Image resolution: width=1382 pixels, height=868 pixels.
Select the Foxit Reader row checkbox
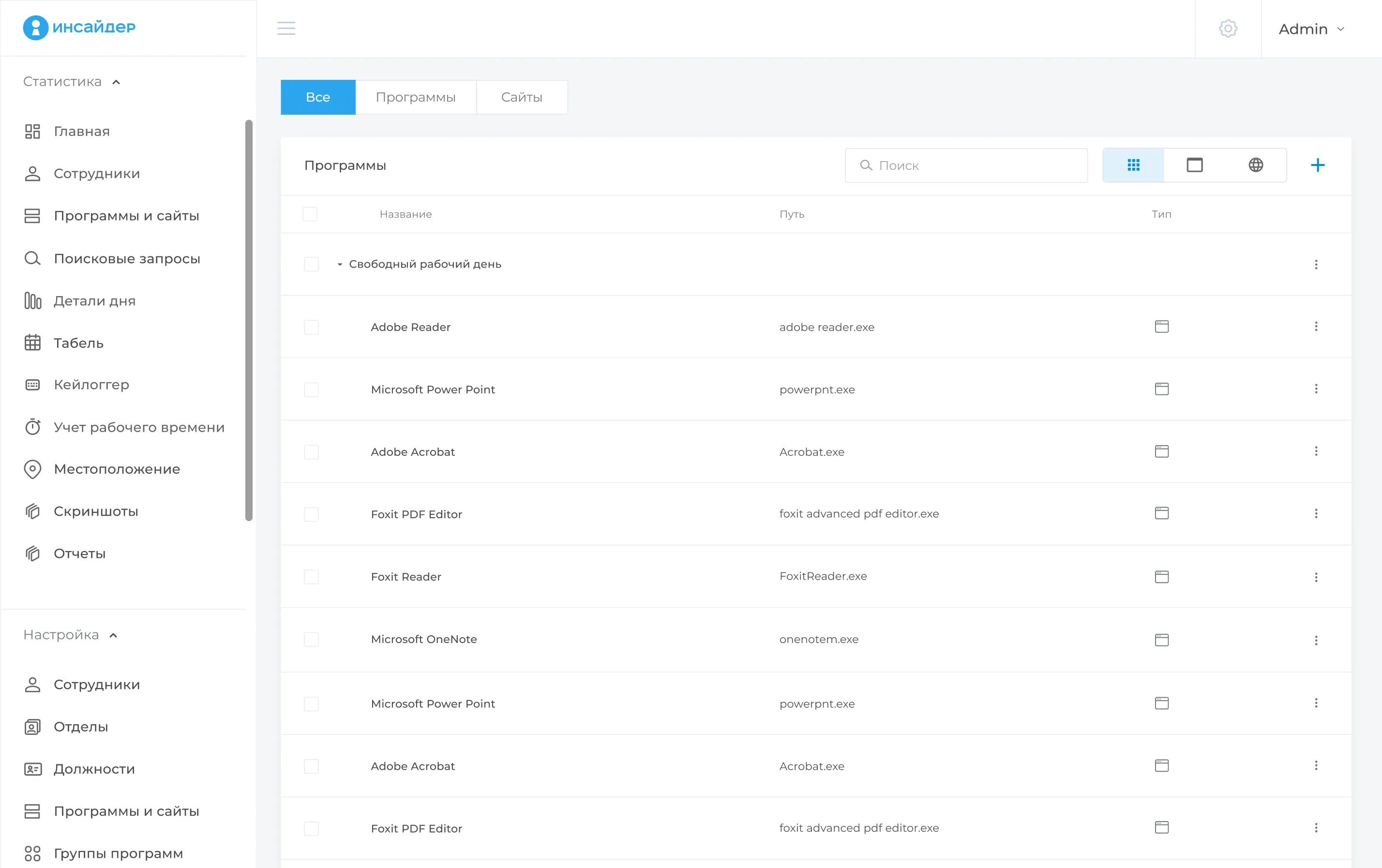click(311, 577)
